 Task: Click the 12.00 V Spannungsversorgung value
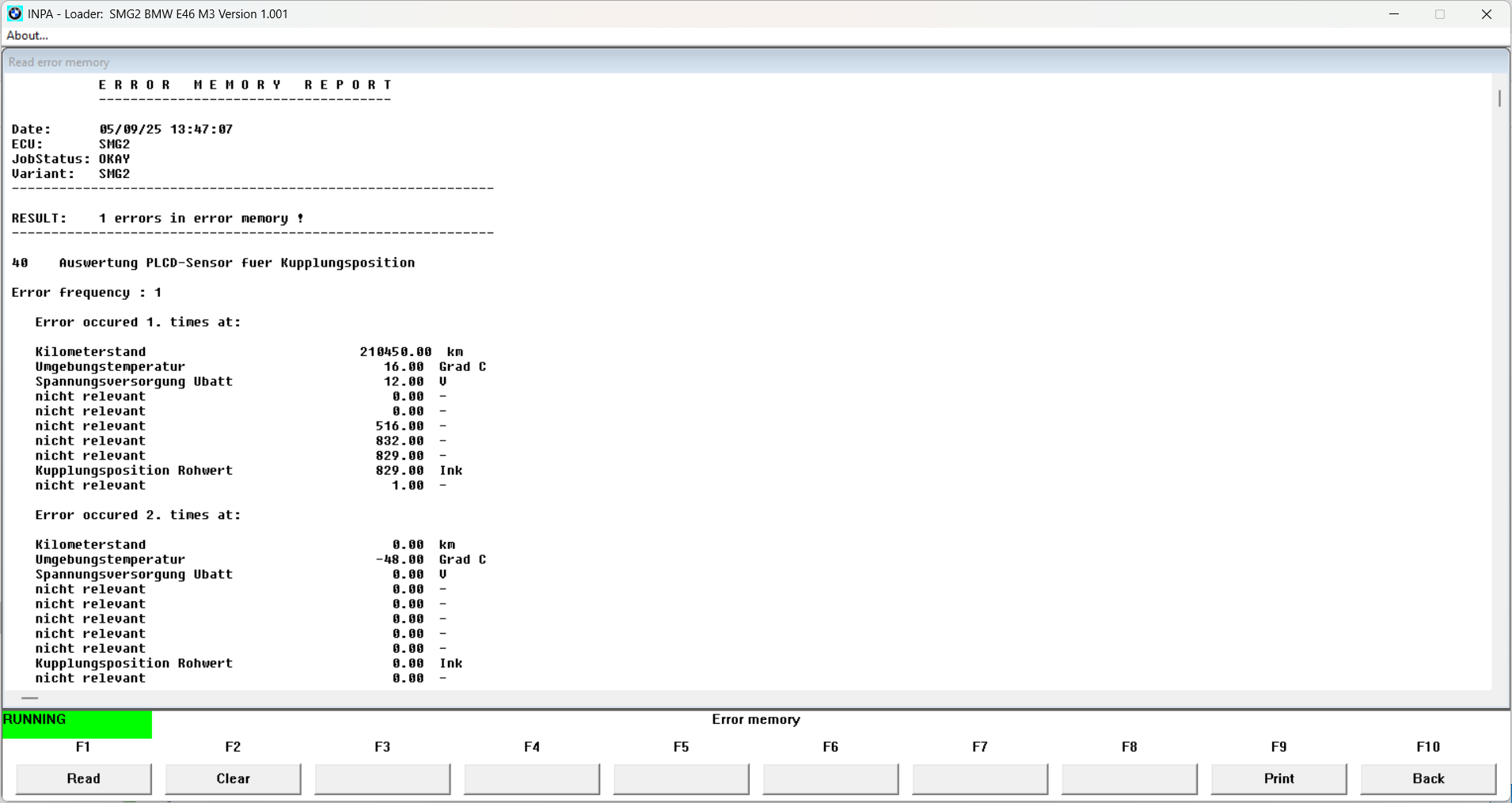tap(416, 381)
